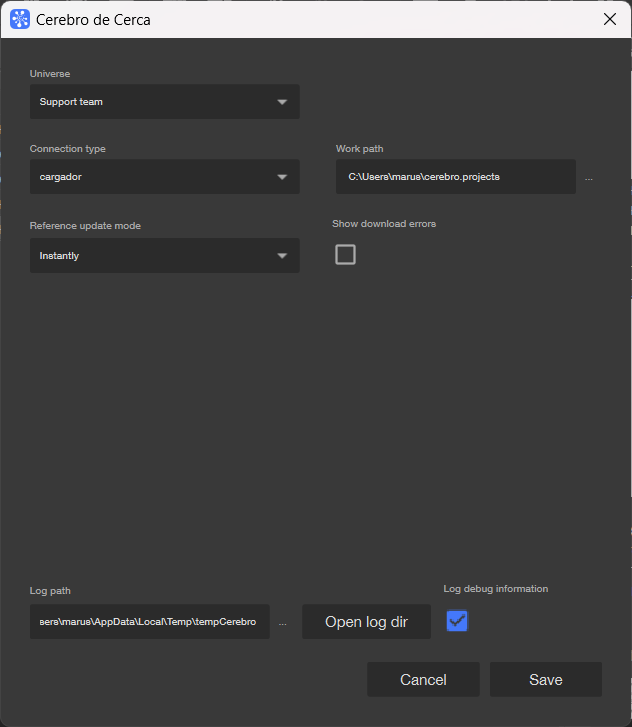This screenshot has height=727, width=632.
Task: Open the Instantly reference update selector
Action: 165,255
